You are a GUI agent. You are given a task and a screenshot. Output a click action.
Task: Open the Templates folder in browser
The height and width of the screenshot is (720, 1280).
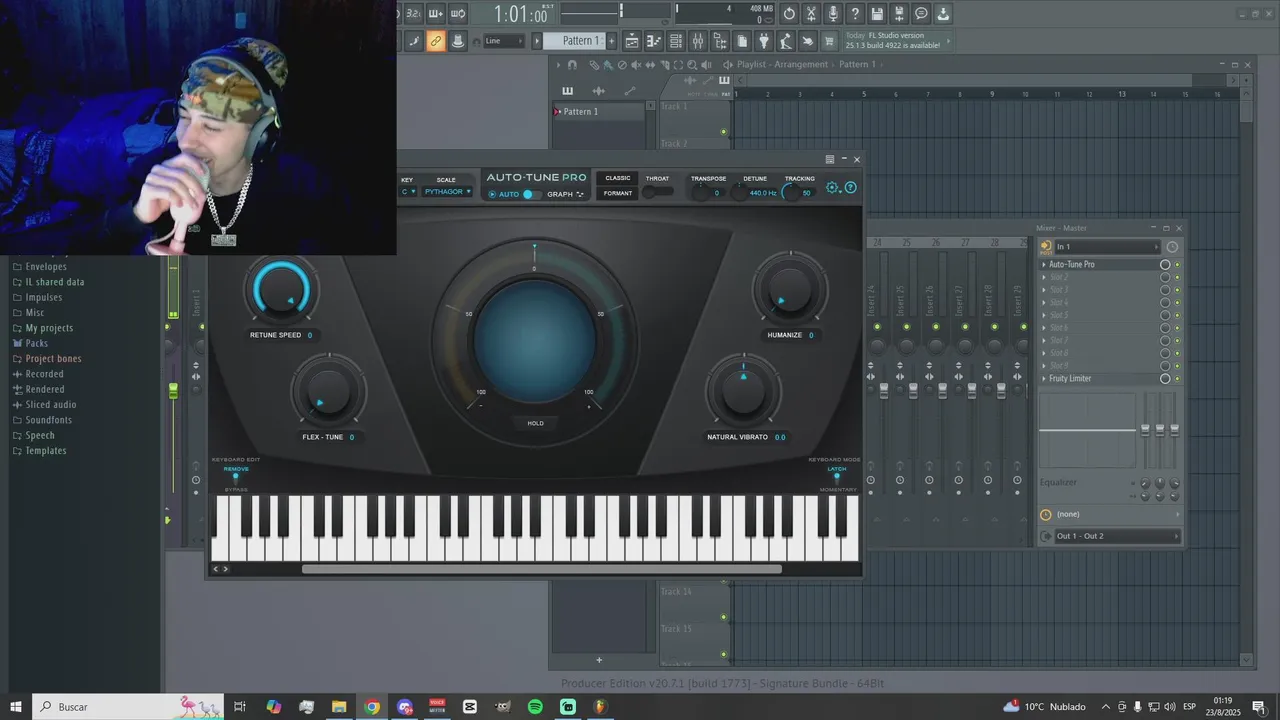45,451
